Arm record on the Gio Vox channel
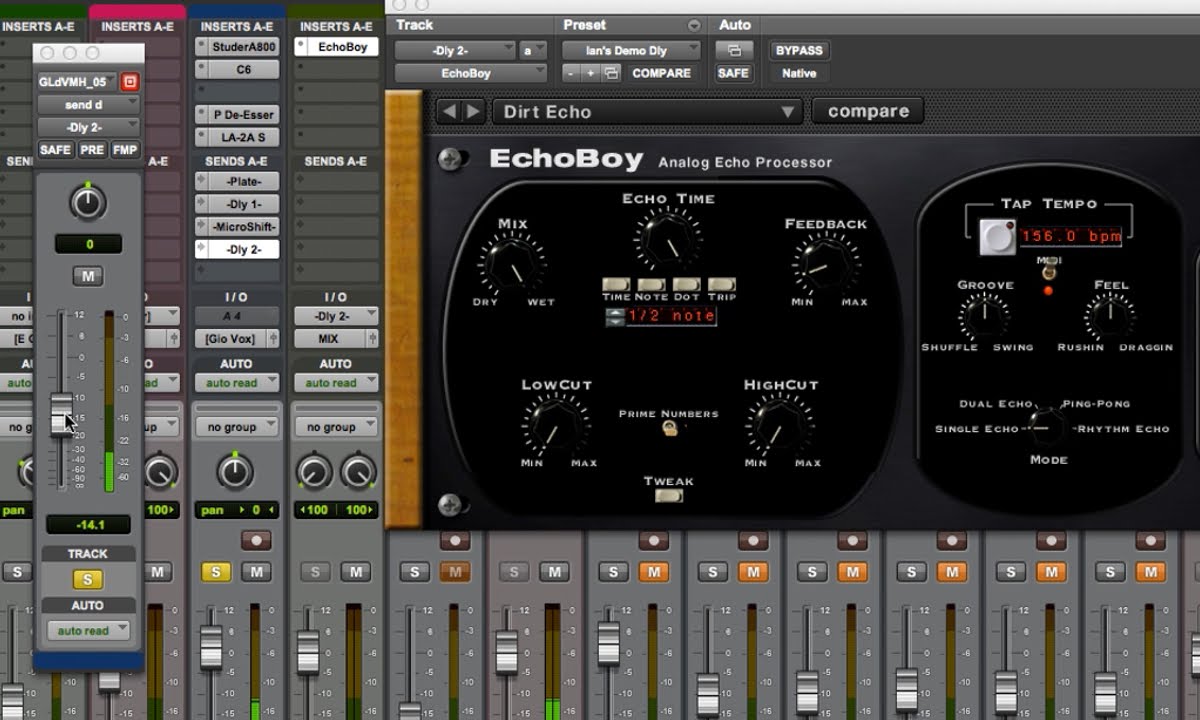Image resolution: width=1200 pixels, height=720 pixels. [x=256, y=540]
